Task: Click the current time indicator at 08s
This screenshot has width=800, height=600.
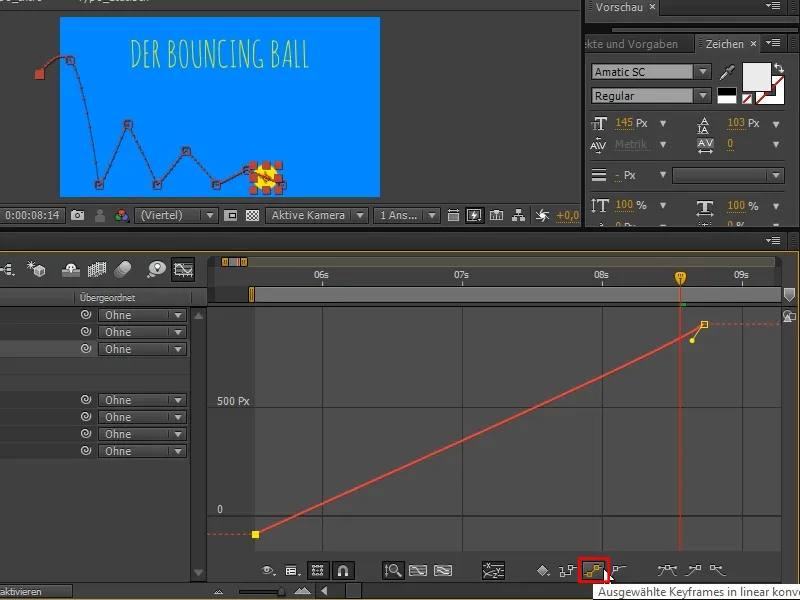Action: coord(680,278)
